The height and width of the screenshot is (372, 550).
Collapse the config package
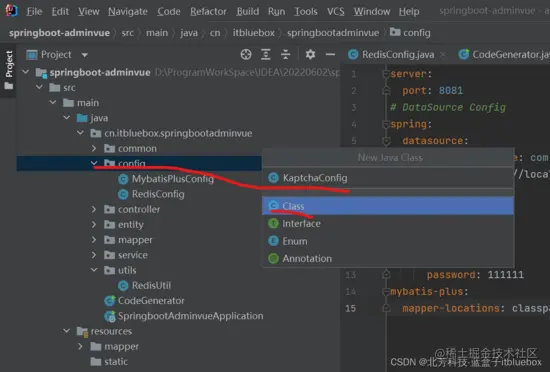[x=94, y=163]
